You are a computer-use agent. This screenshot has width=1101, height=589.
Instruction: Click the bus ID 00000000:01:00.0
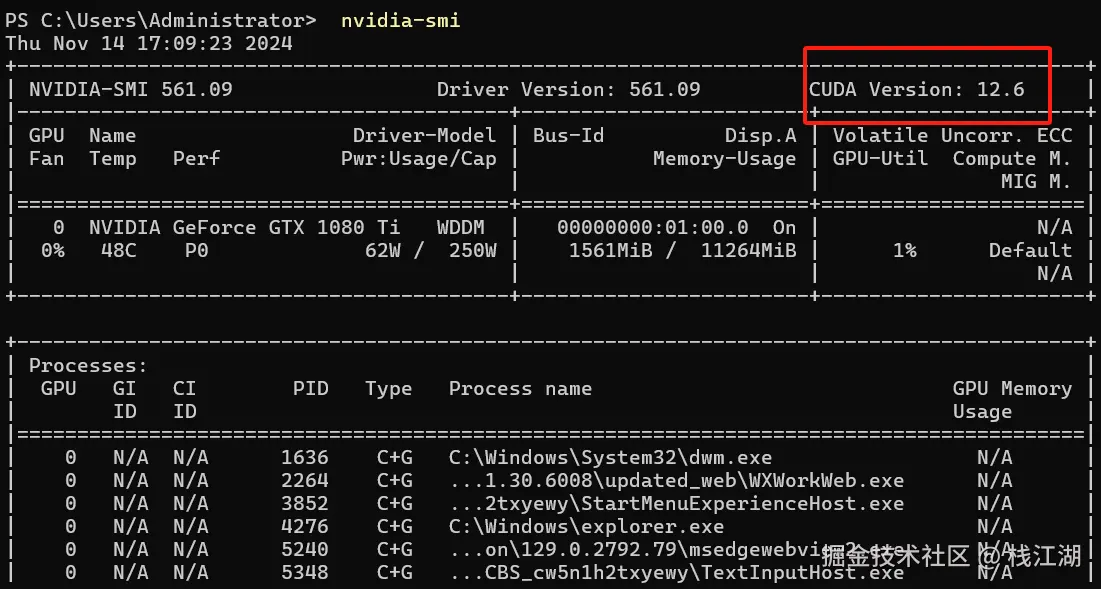[652, 227]
